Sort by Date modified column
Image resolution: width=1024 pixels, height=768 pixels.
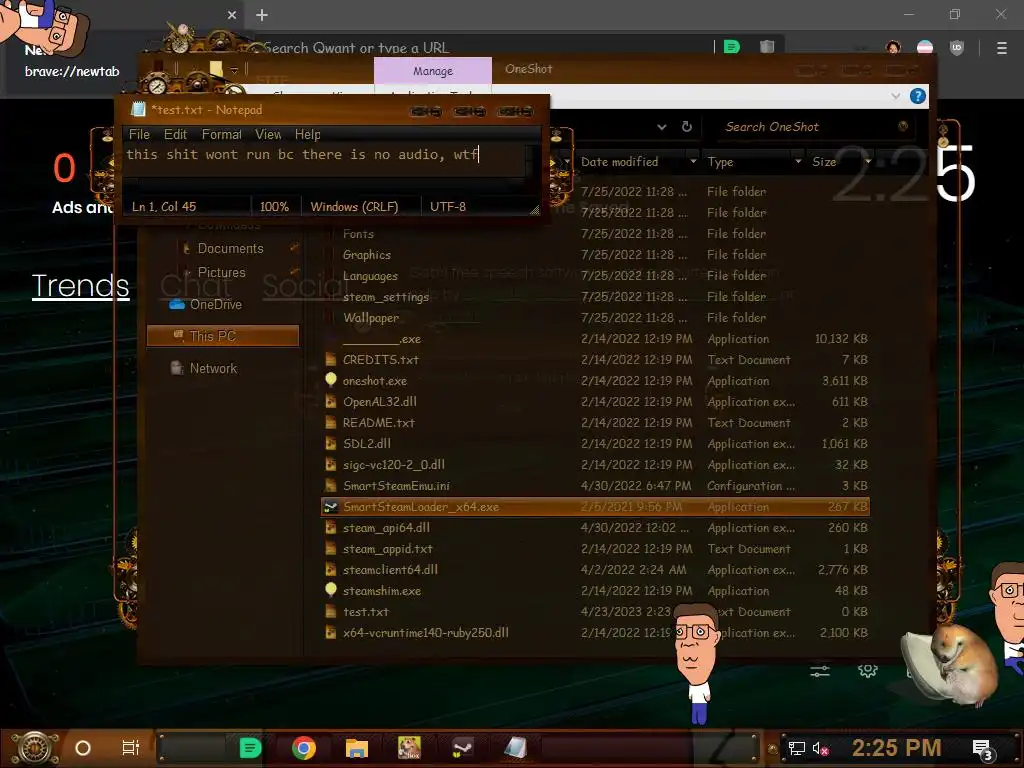[x=619, y=161]
